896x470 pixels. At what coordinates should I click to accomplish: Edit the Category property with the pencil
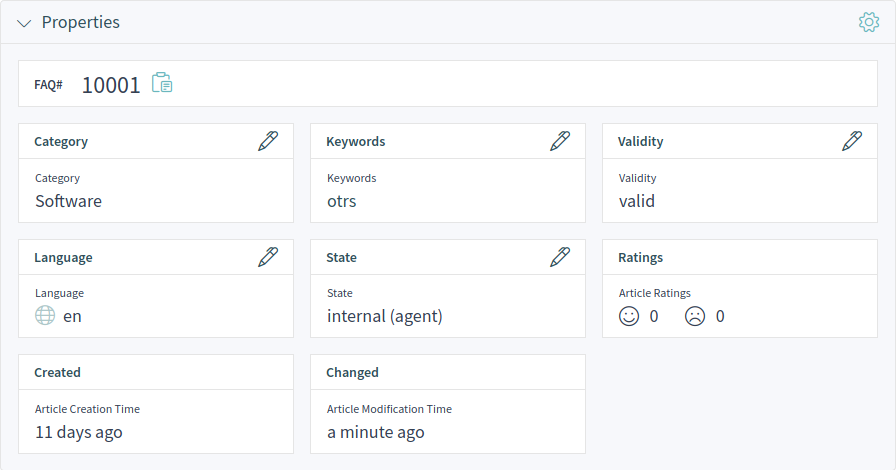(268, 141)
